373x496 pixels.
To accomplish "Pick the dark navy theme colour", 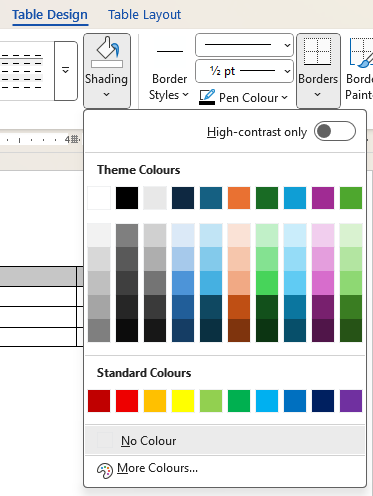I will point(183,198).
